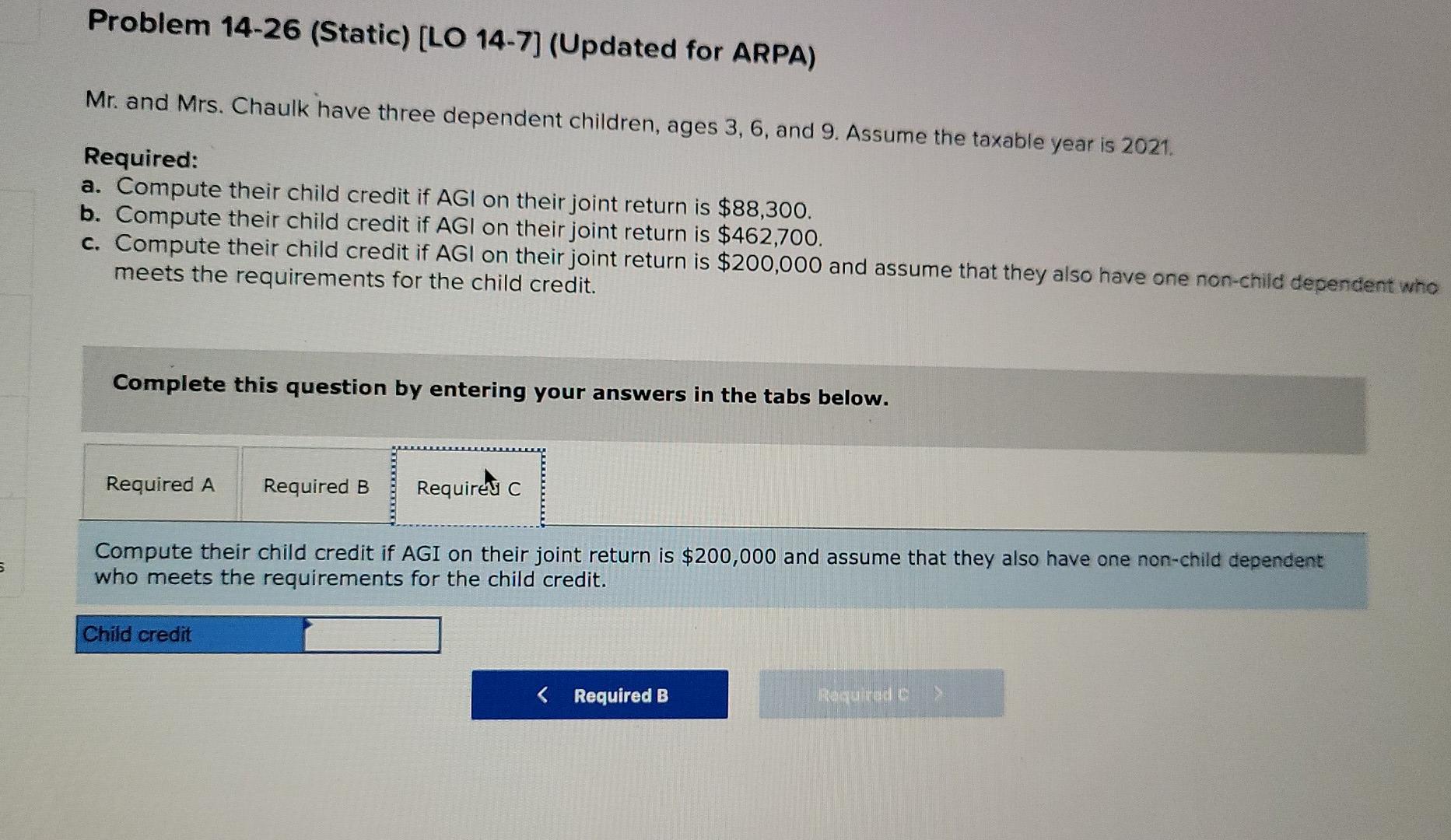Screen dimensions: 1451x840
Task: Switch to the Required A tab
Action: pyautogui.click(x=162, y=485)
